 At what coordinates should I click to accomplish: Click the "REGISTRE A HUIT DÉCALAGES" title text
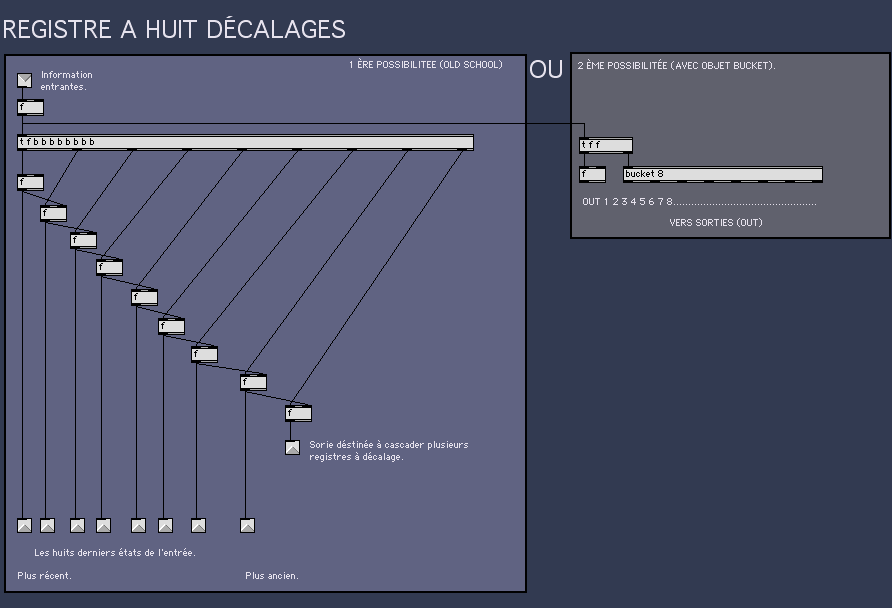pyautogui.click(x=174, y=30)
